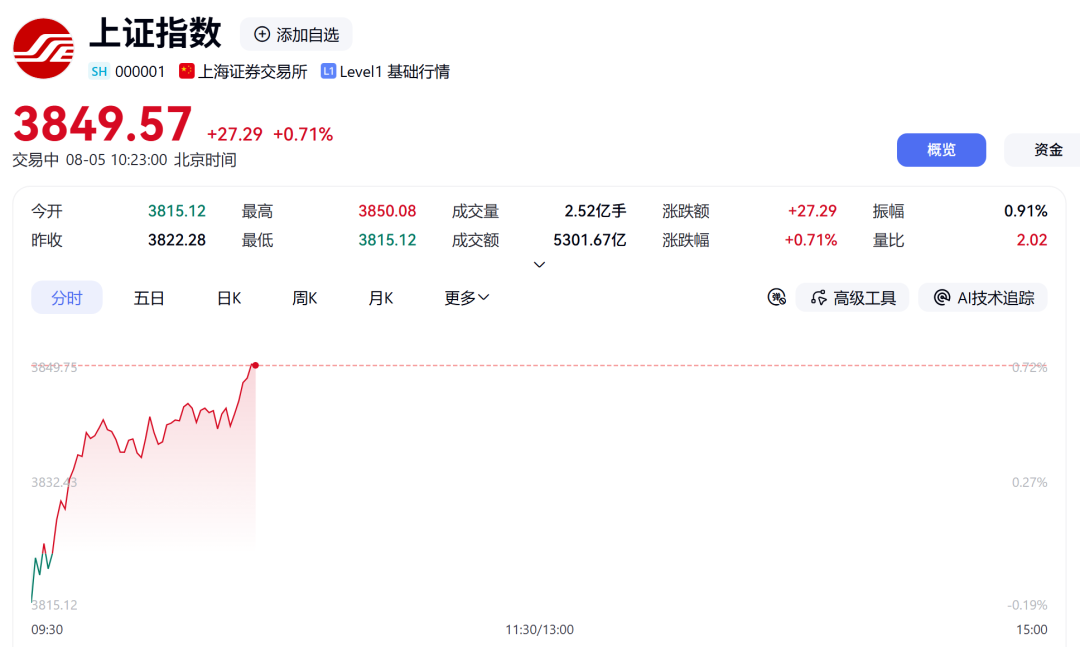Click the plus icon in 添加自选
The width and height of the screenshot is (1080, 647).
(262, 34)
